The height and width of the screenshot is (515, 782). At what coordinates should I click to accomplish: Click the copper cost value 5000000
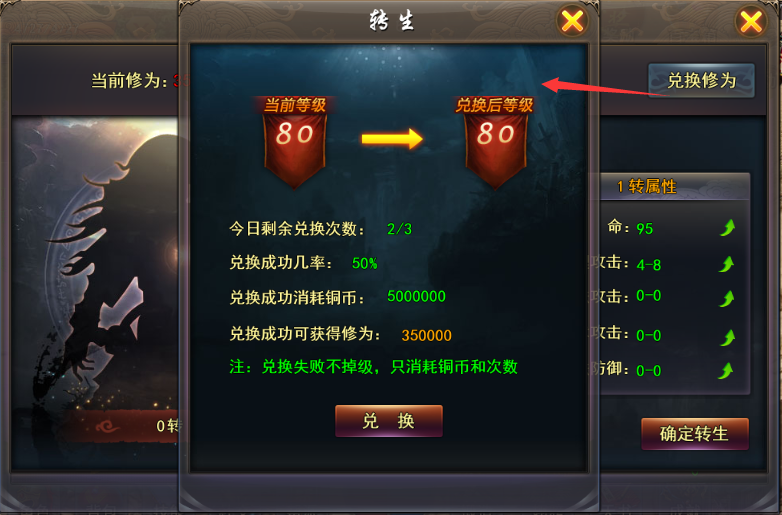tap(416, 296)
